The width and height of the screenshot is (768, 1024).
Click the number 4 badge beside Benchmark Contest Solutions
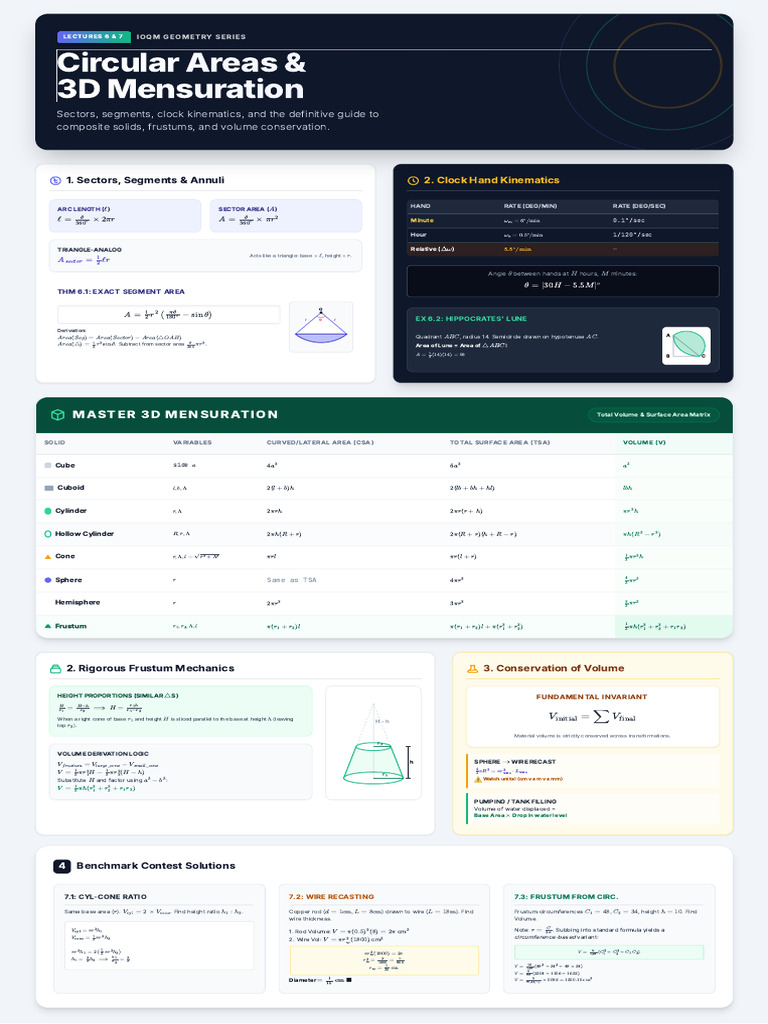click(61, 866)
